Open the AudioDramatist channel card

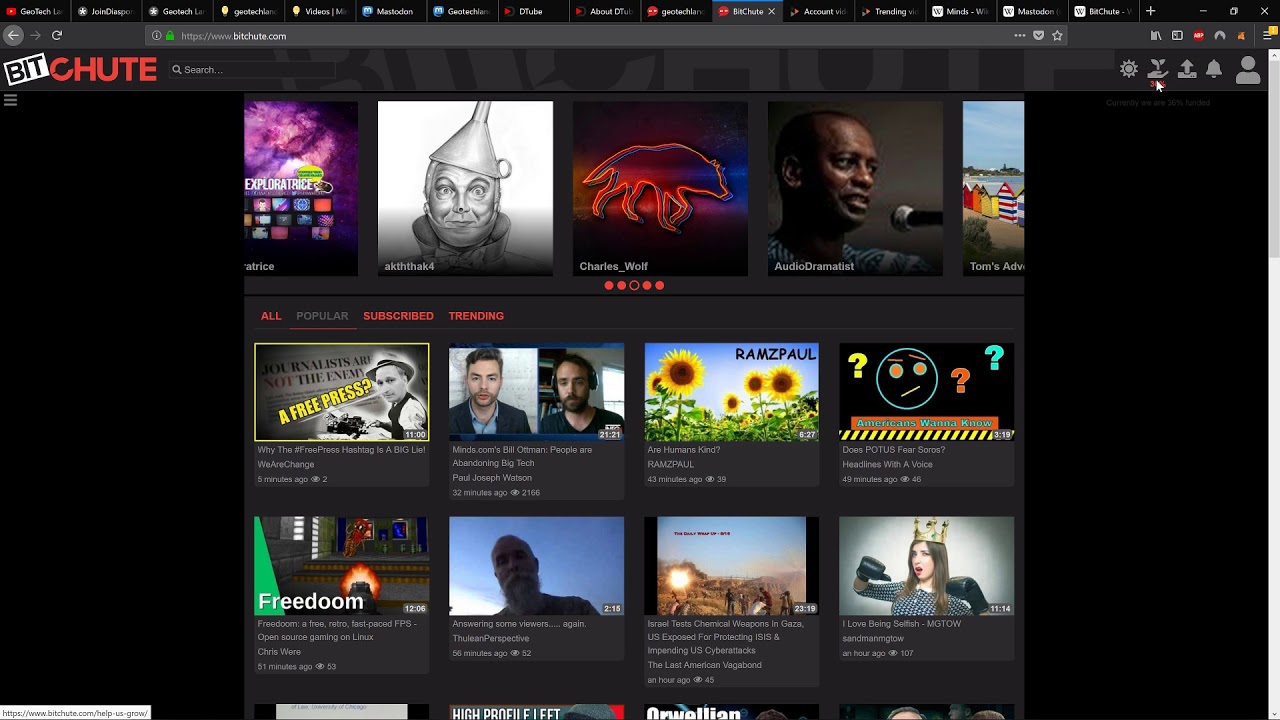(x=855, y=188)
